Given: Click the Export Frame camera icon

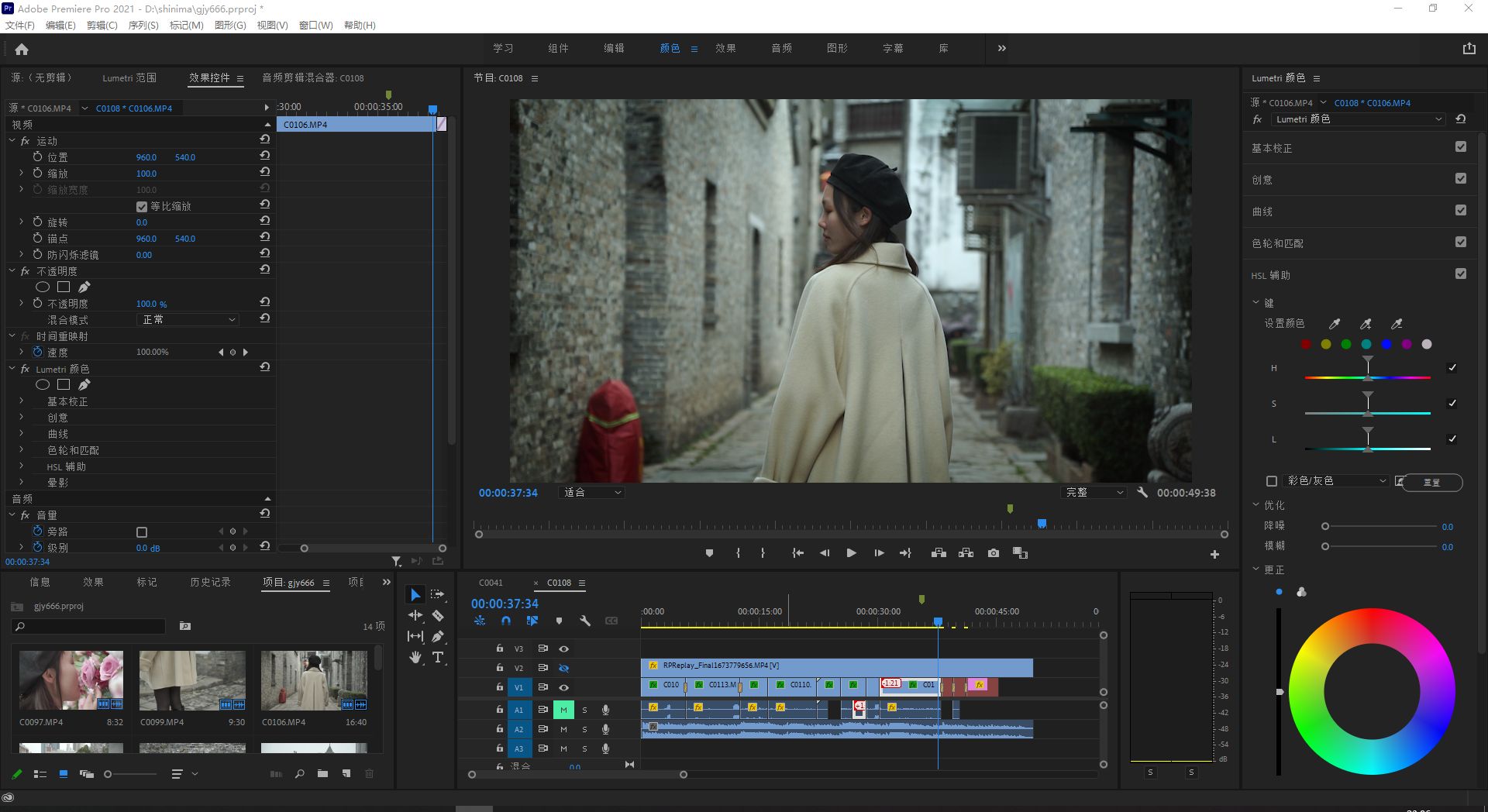Looking at the screenshot, I should click(994, 553).
